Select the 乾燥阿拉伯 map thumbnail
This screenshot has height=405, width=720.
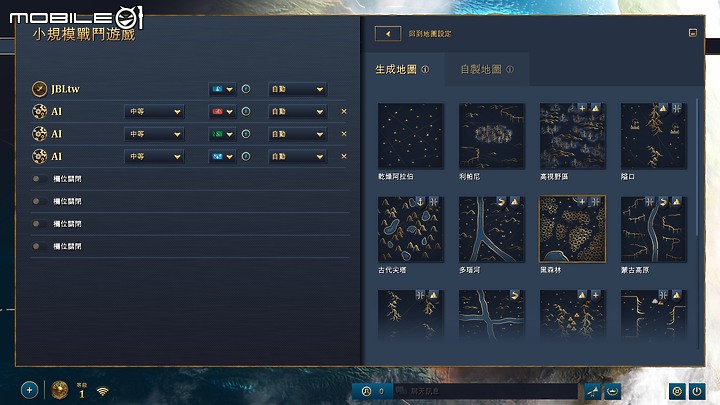coord(411,136)
